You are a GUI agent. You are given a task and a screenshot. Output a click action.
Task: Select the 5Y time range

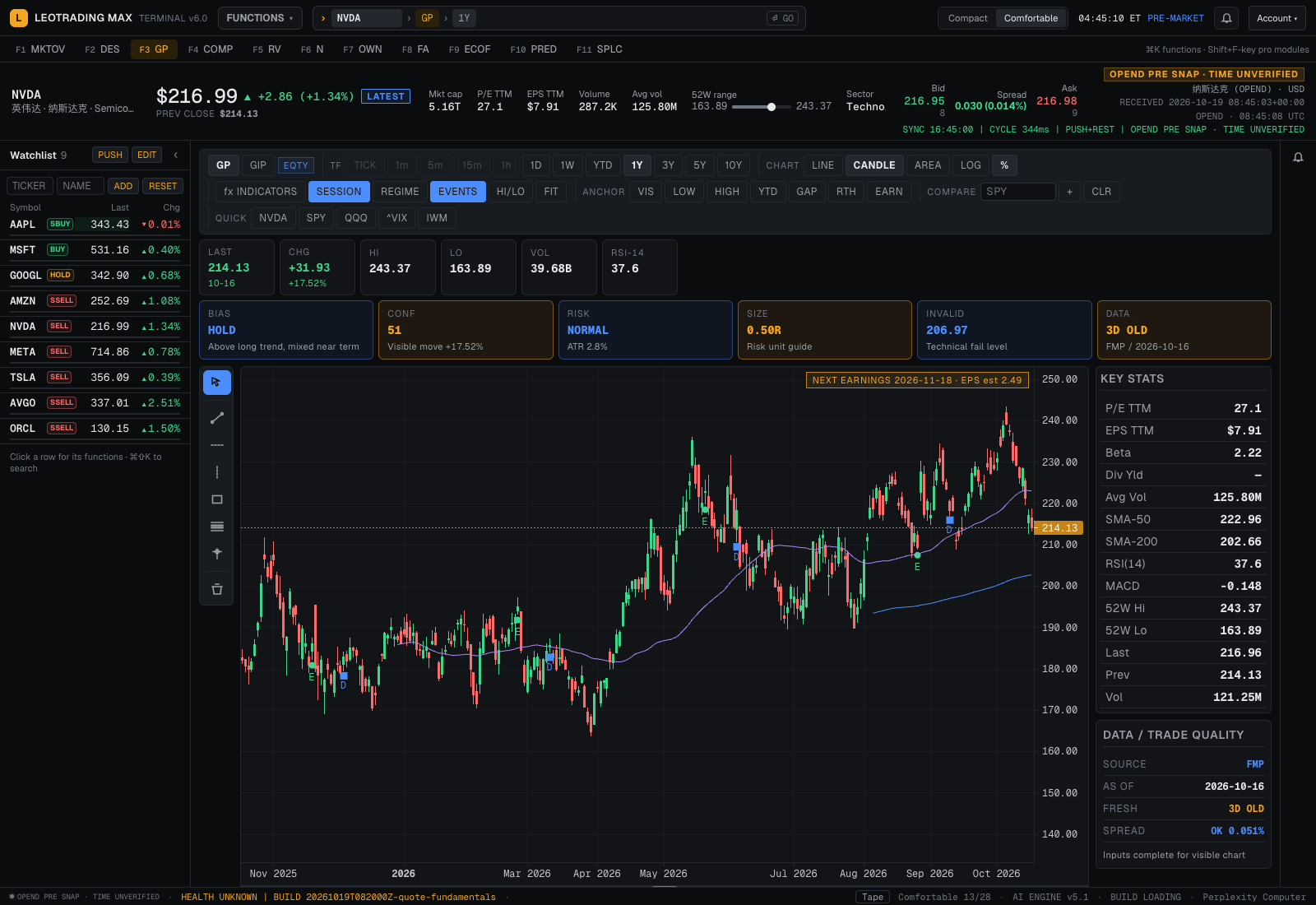699,165
